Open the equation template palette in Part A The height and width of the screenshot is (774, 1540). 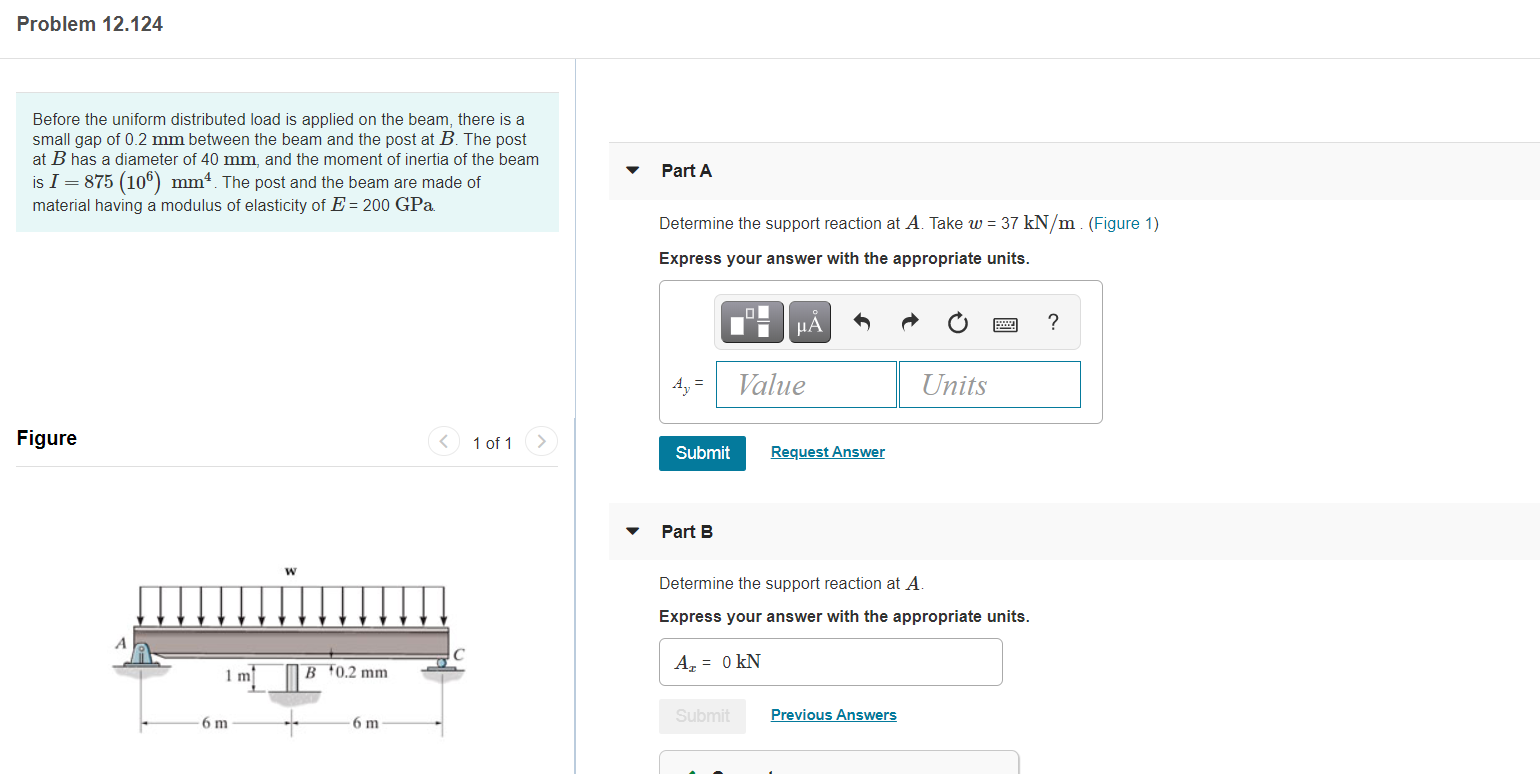[x=751, y=321]
